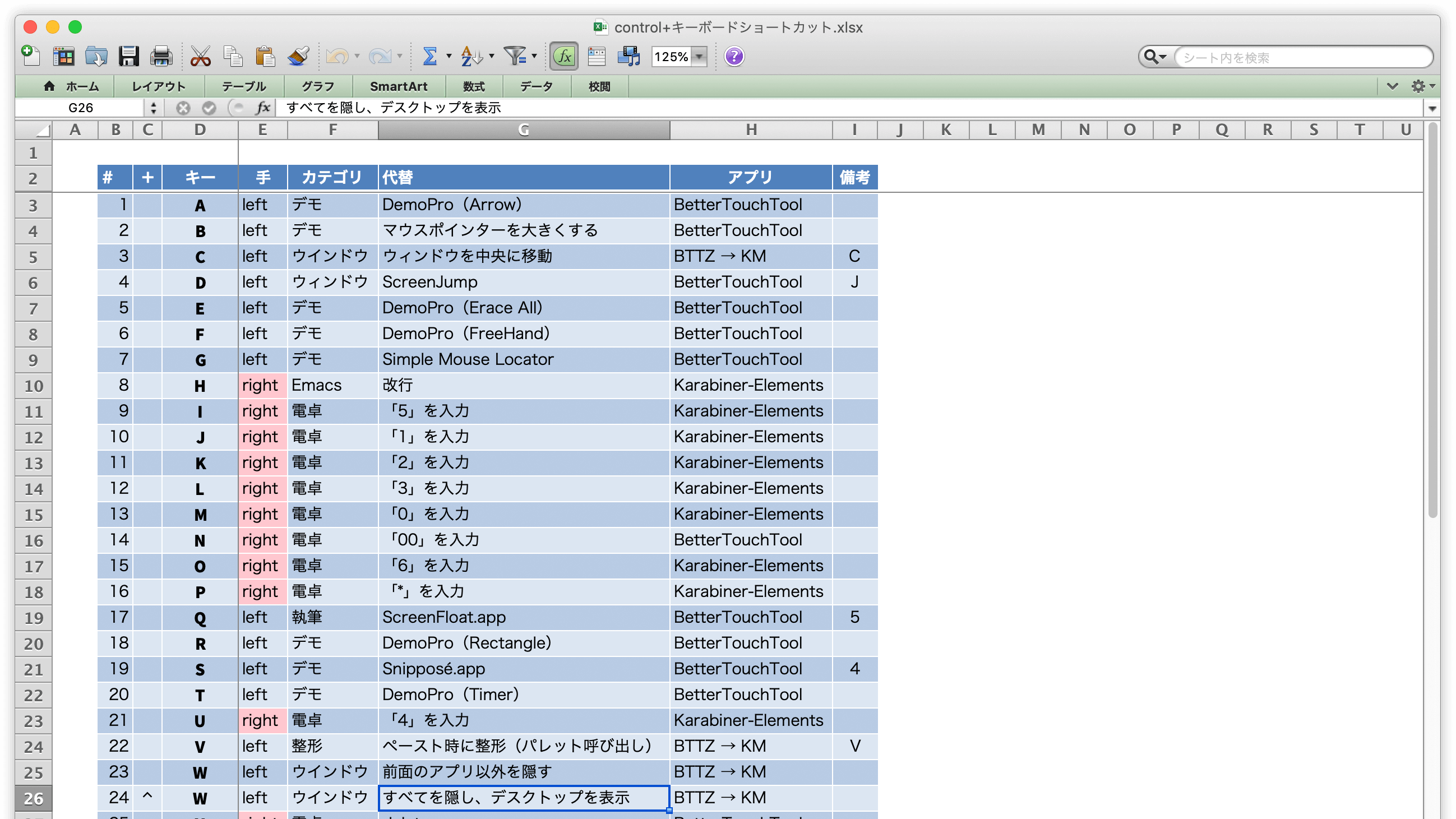
Task: Select cell ウィンドウを中央に移動
Action: tap(524, 257)
